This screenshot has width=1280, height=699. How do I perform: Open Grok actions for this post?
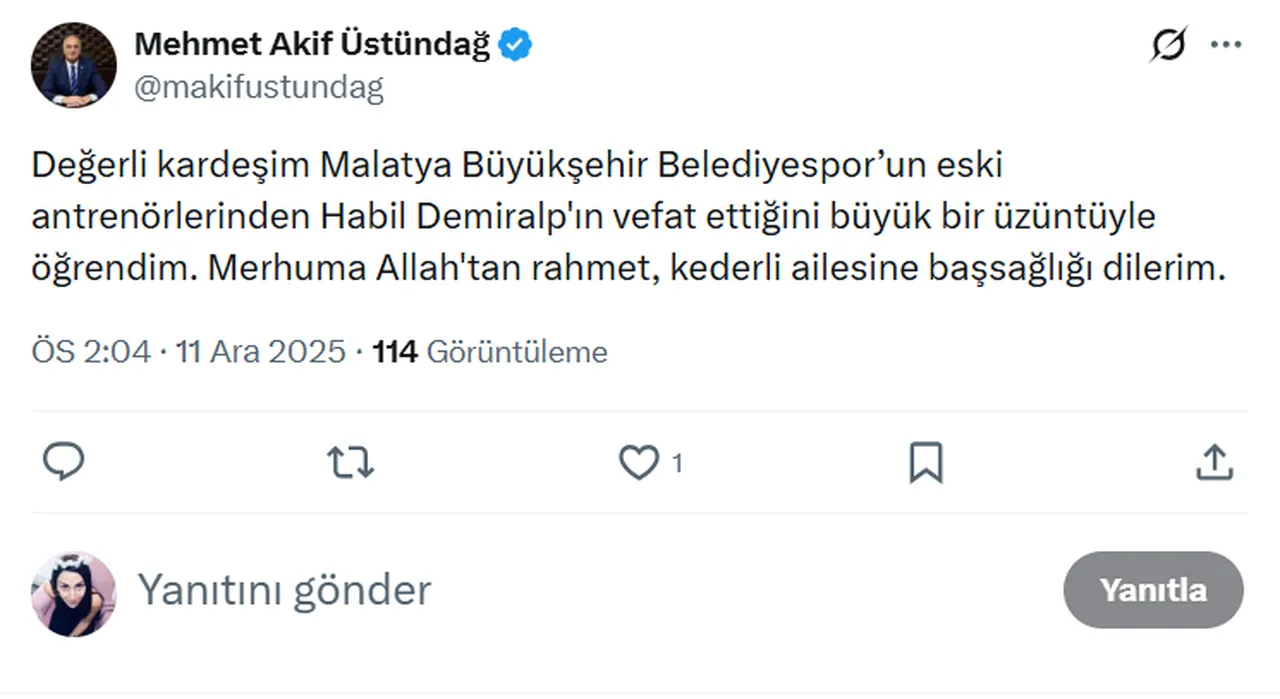[1168, 44]
